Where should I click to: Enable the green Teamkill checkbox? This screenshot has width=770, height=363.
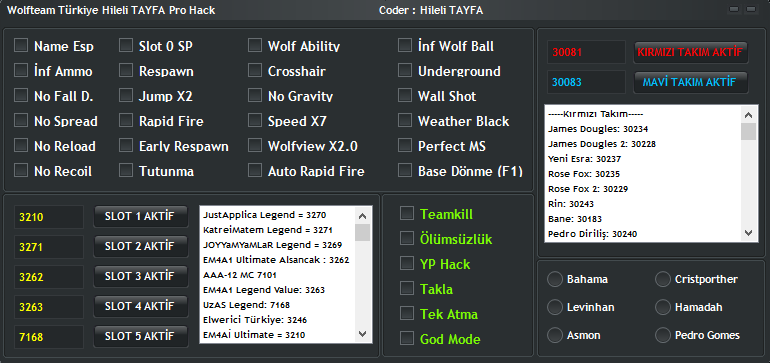(x=407, y=214)
